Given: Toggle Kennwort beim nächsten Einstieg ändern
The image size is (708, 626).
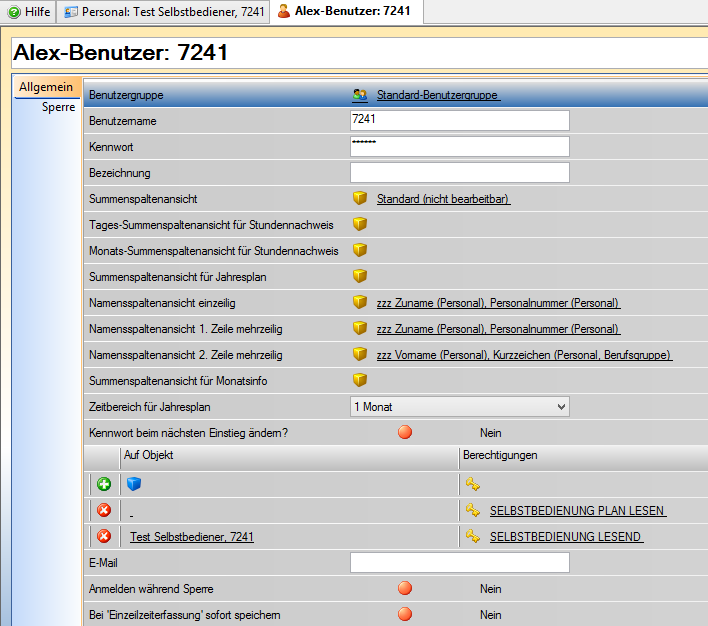Looking at the screenshot, I should tap(405, 433).
